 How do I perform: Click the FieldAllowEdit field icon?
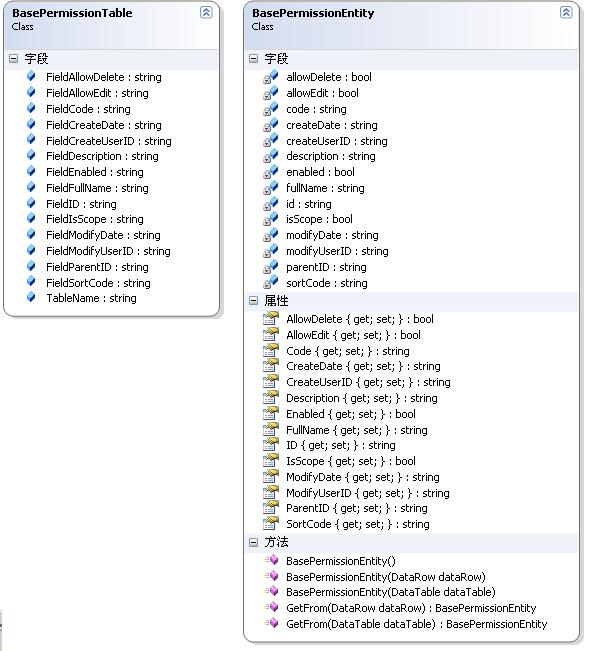[x=31, y=92]
